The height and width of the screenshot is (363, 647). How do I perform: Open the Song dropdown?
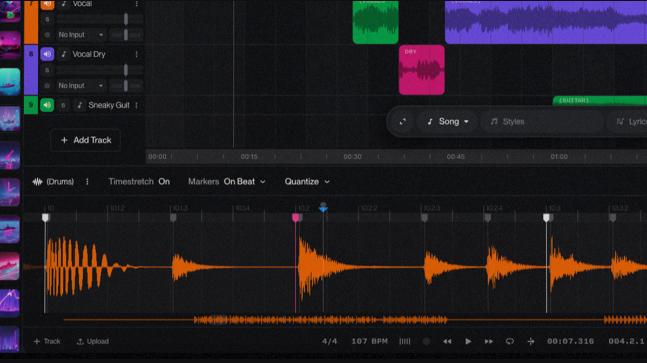pyautogui.click(x=448, y=122)
